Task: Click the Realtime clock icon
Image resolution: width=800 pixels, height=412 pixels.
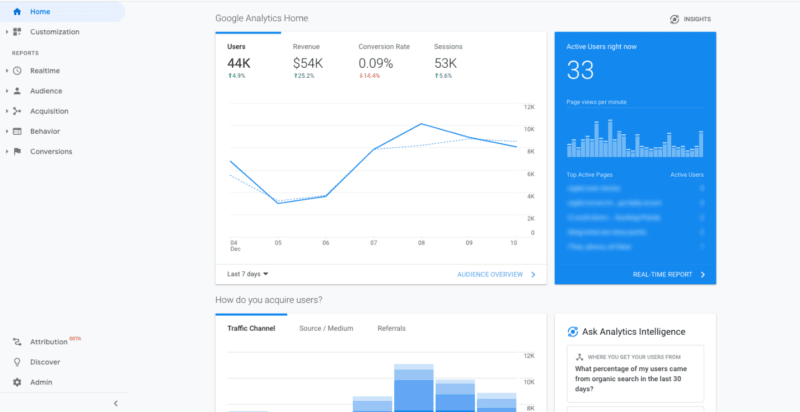Action: [x=17, y=71]
